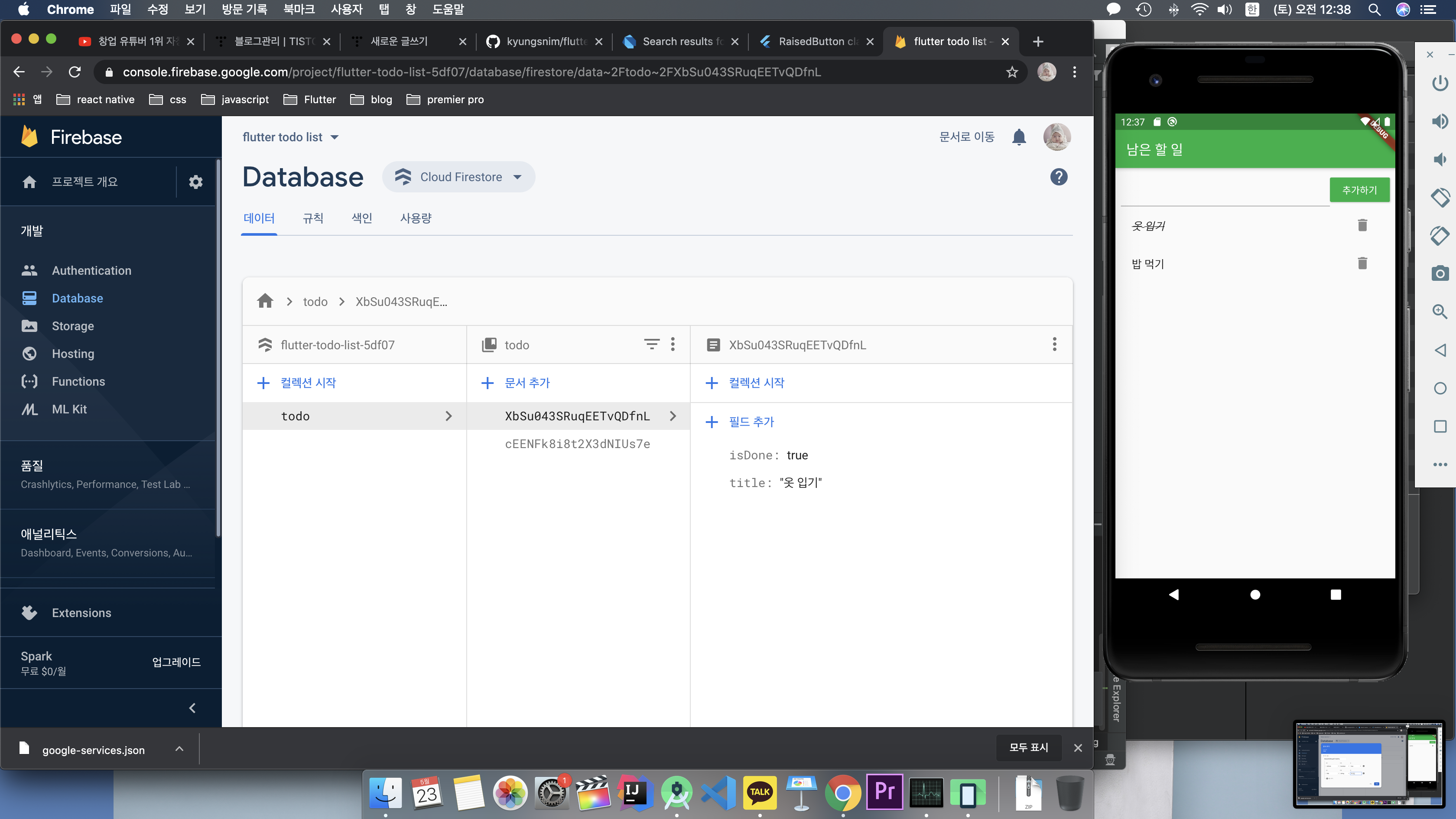Click the help question mark icon

1058,177
